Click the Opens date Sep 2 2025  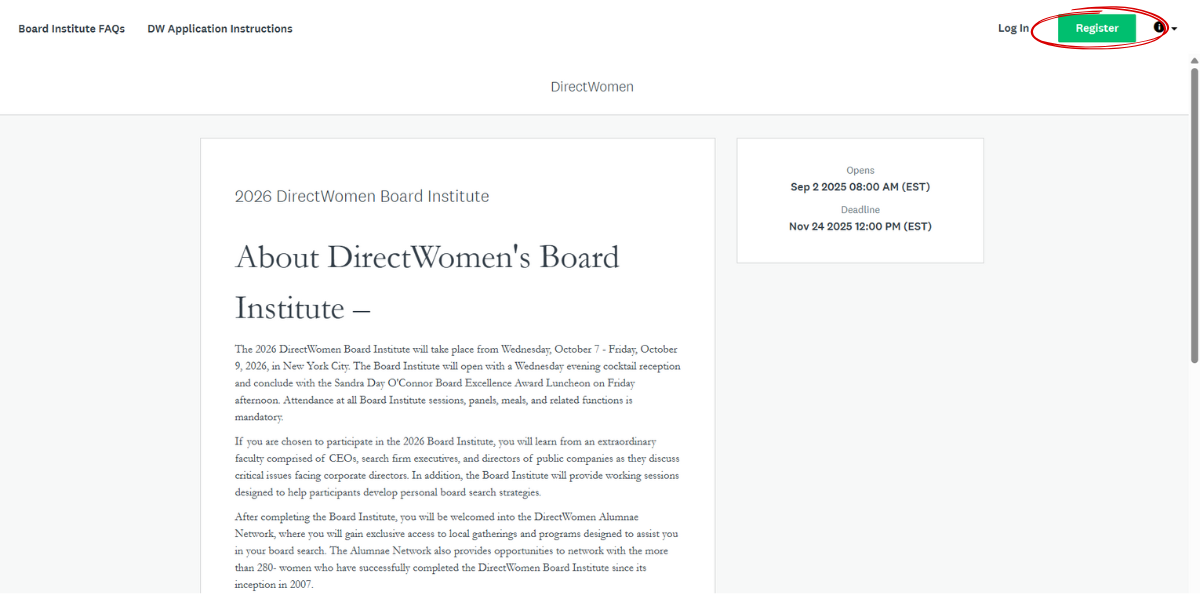(x=860, y=187)
